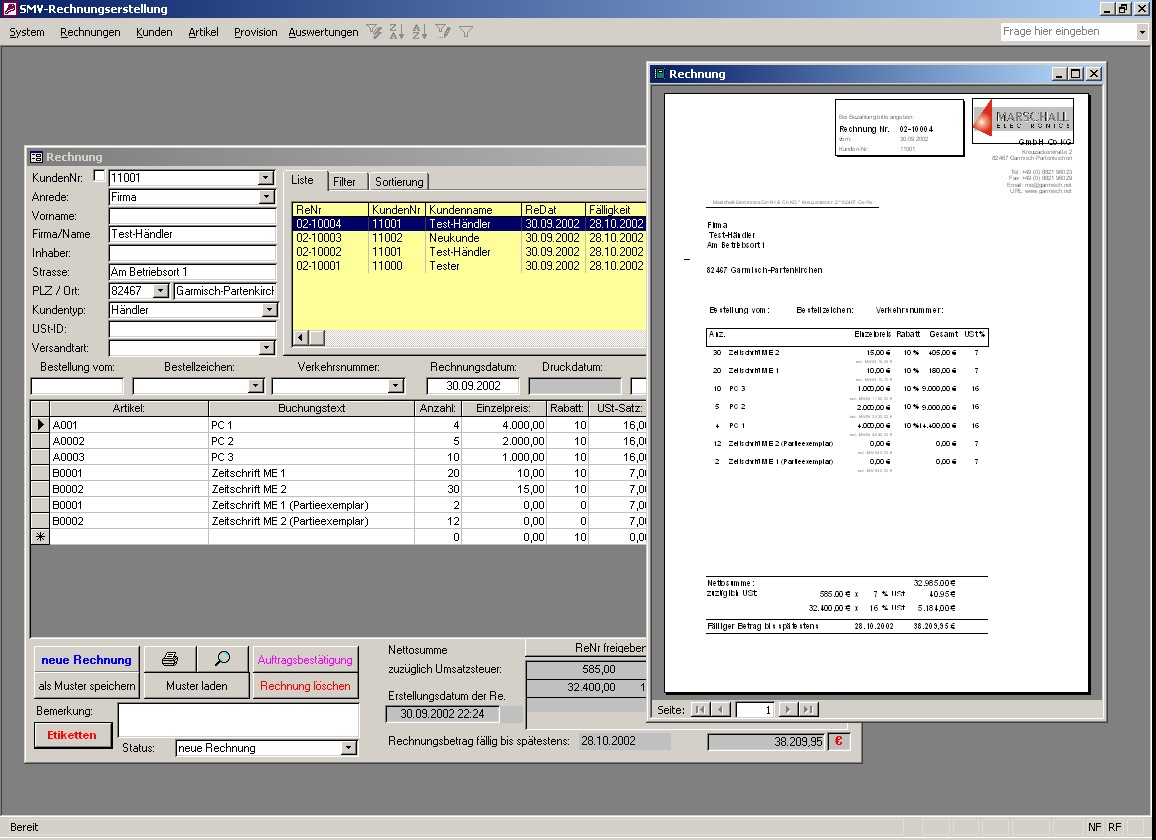Click the 'neue Rechnung' button
This screenshot has width=1156, height=840.
[x=86, y=660]
